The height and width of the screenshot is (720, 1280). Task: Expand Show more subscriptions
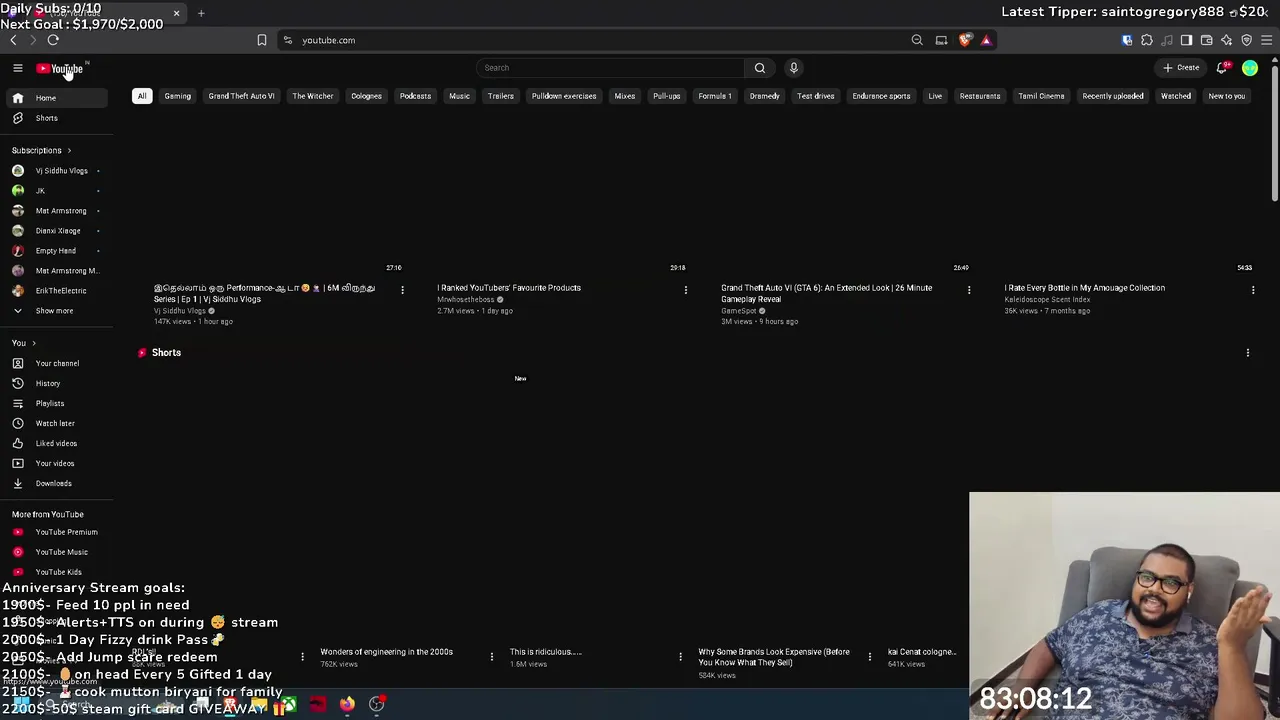click(56, 311)
